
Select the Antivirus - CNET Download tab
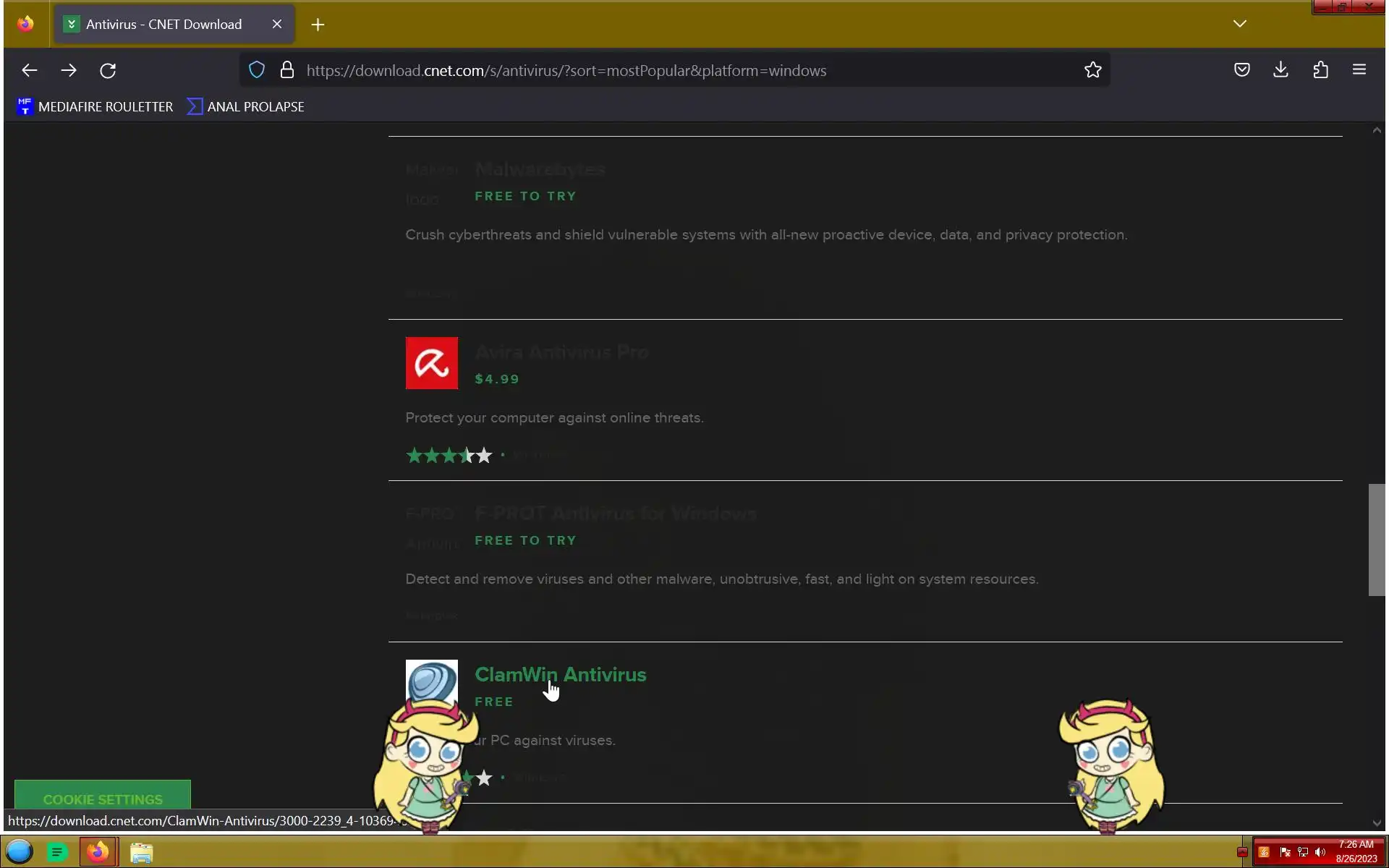(163, 25)
